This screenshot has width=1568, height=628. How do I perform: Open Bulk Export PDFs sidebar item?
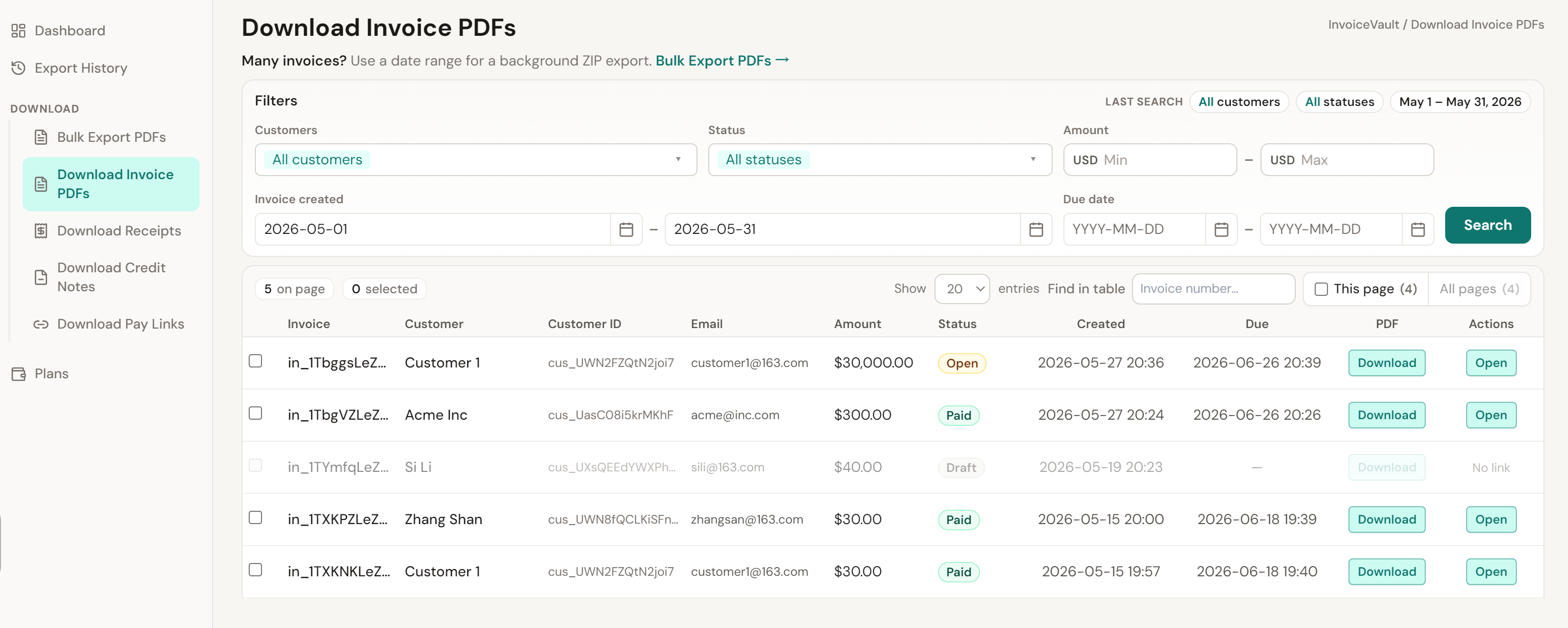click(111, 137)
